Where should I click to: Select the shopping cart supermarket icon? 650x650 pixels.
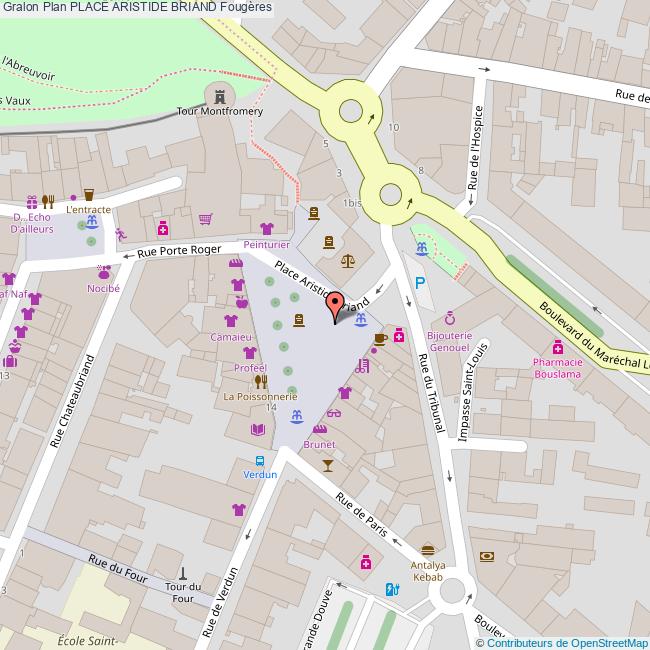pos(205,218)
